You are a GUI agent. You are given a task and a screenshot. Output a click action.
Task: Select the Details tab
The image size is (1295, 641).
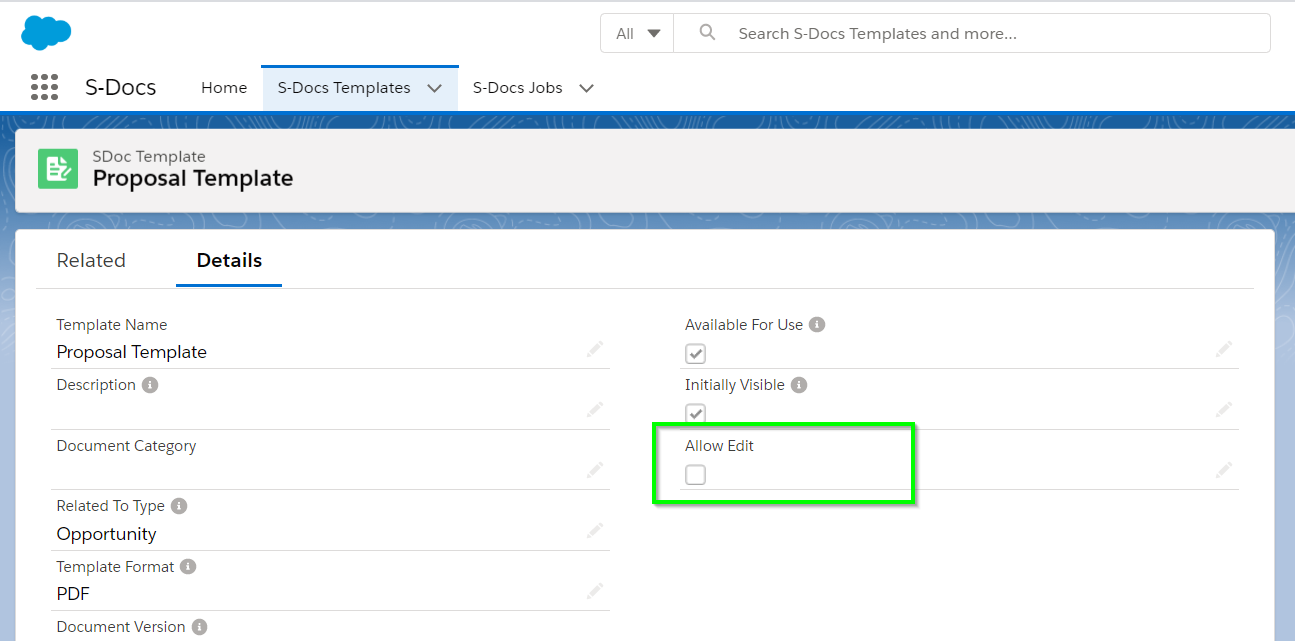point(229,260)
